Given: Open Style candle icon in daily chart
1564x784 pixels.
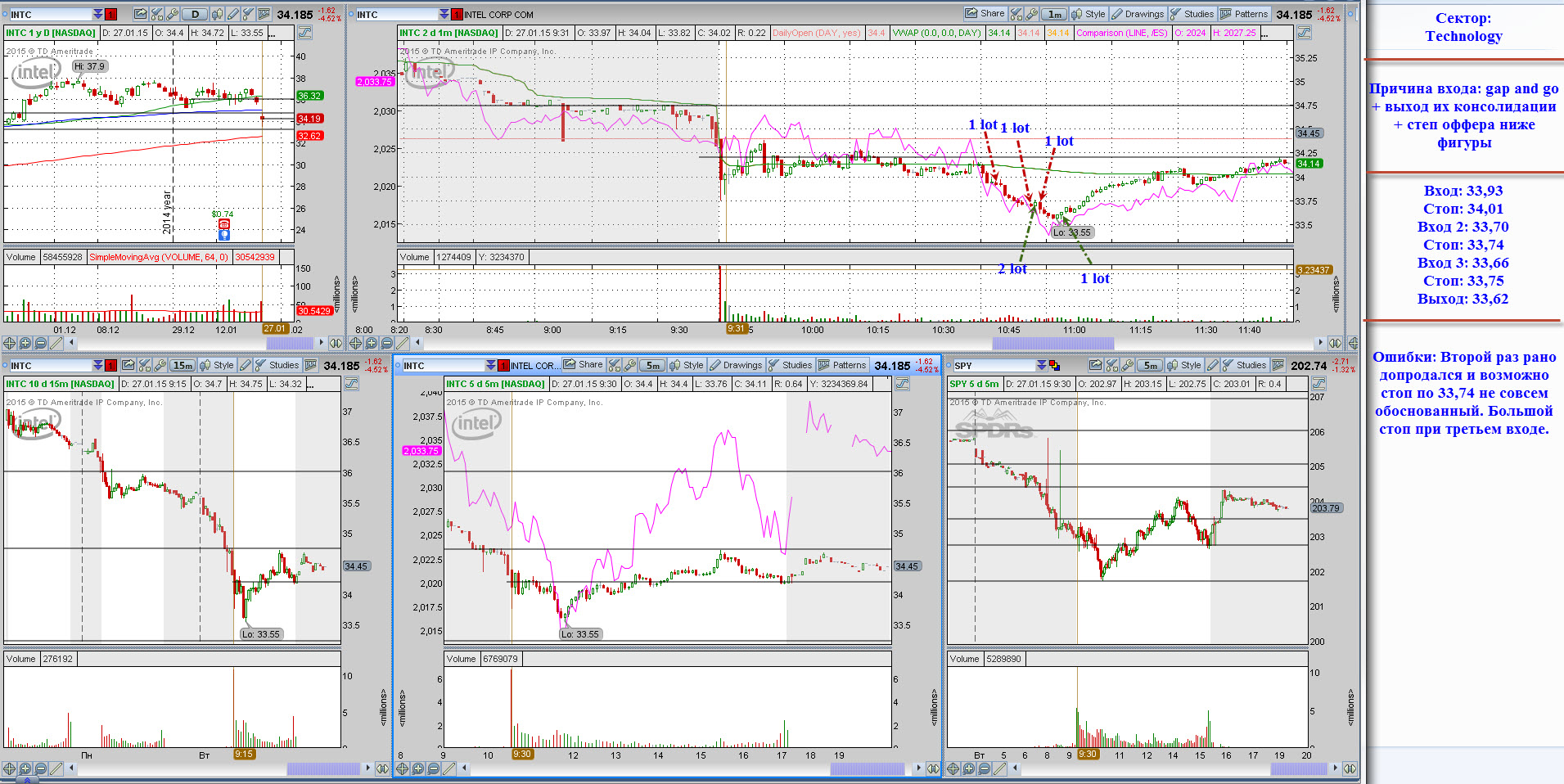Looking at the screenshot, I should click(217, 14).
